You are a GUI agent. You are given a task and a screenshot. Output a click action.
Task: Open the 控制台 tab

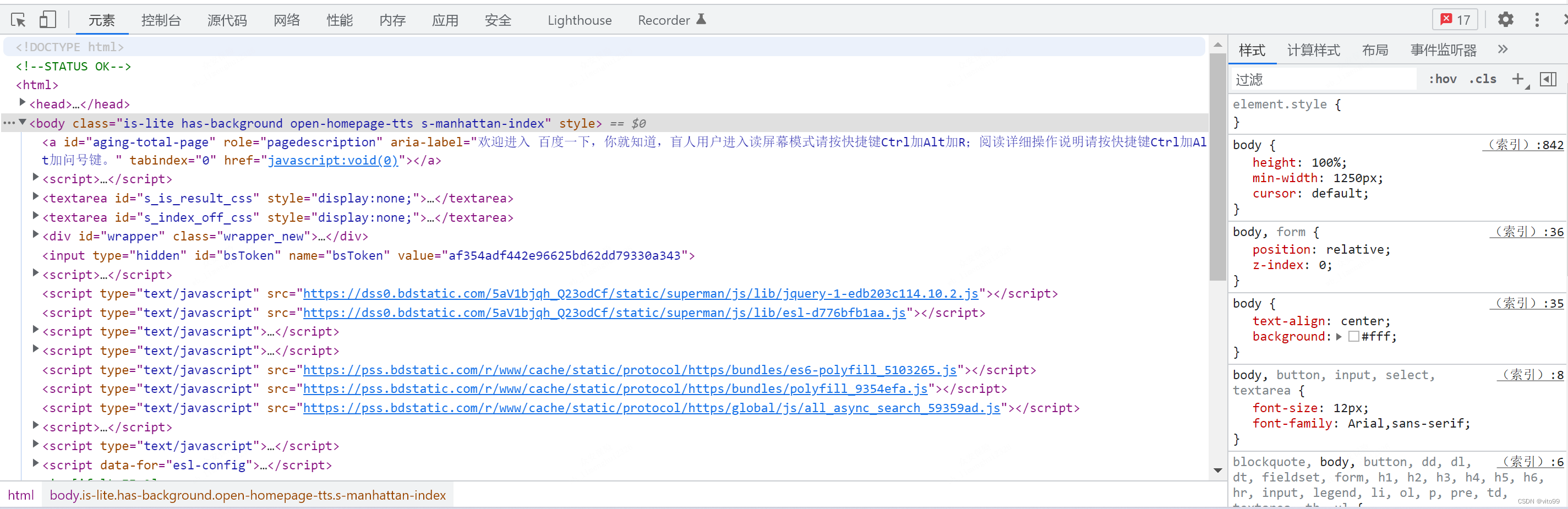pyautogui.click(x=161, y=20)
